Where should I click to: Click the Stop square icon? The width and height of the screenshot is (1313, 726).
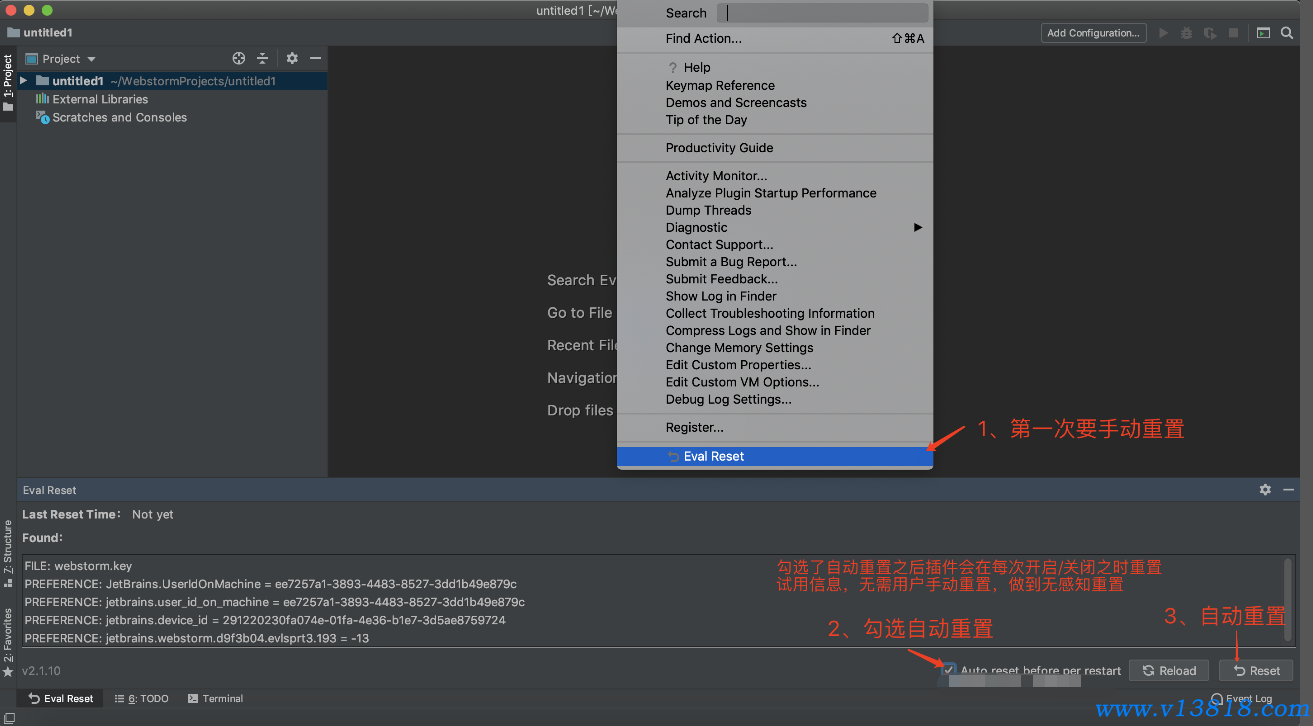(1234, 33)
